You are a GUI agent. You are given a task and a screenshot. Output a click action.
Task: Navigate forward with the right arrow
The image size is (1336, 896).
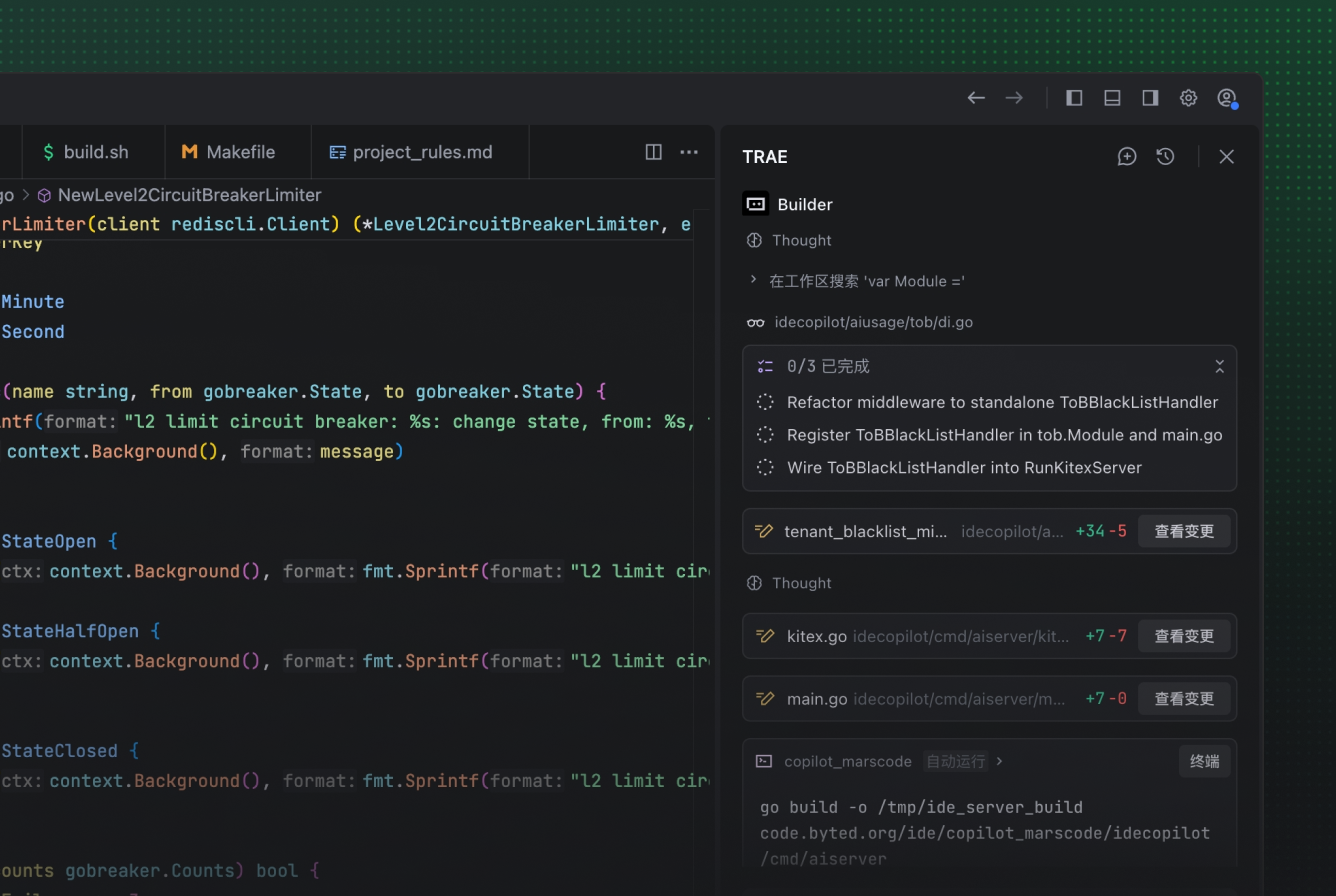(1014, 98)
